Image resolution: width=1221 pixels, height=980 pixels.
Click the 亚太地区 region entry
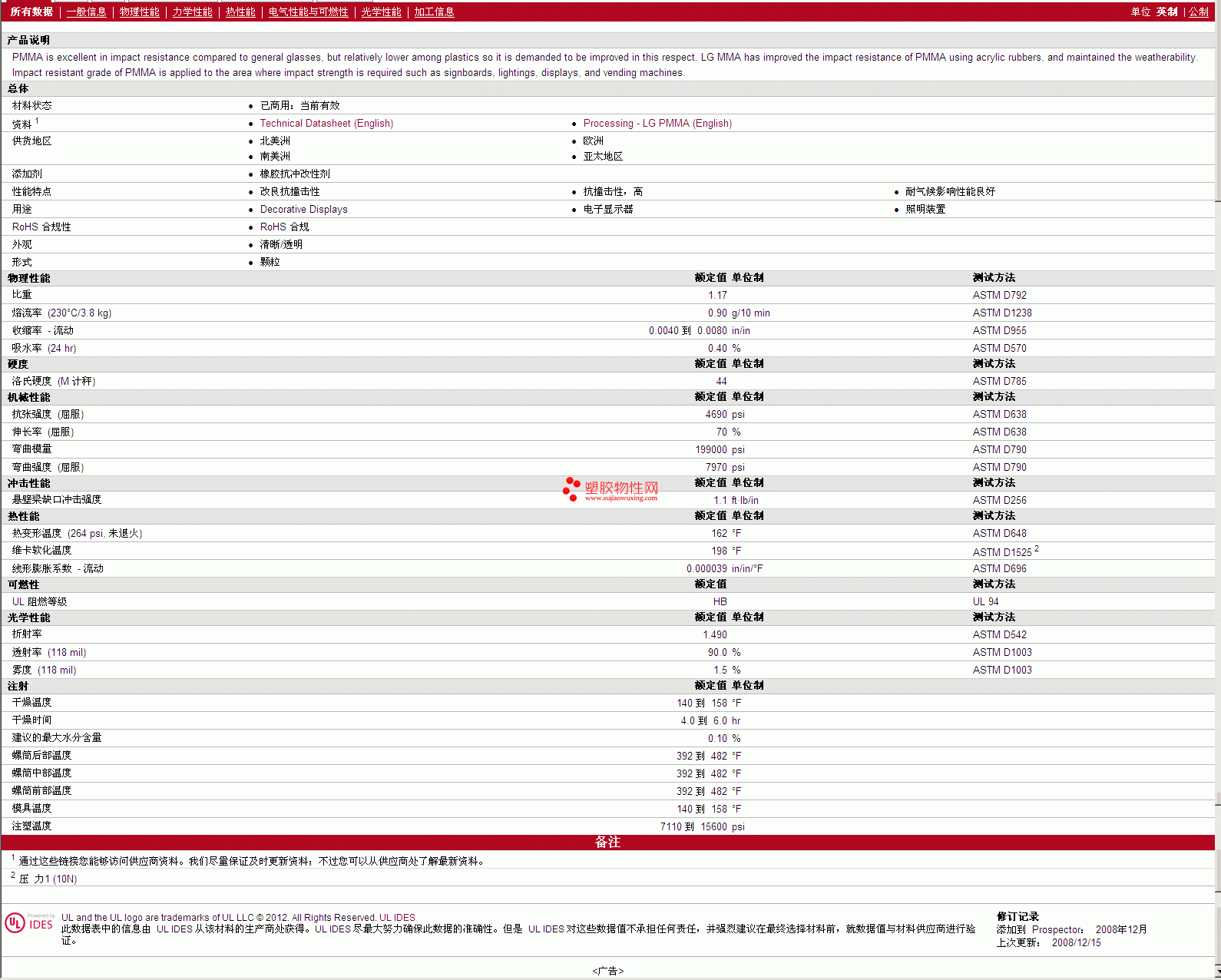click(x=603, y=157)
